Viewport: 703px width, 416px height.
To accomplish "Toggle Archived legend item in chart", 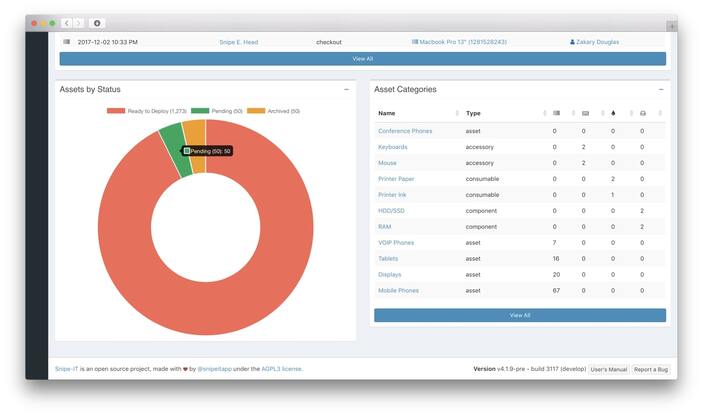I will [267, 111].
